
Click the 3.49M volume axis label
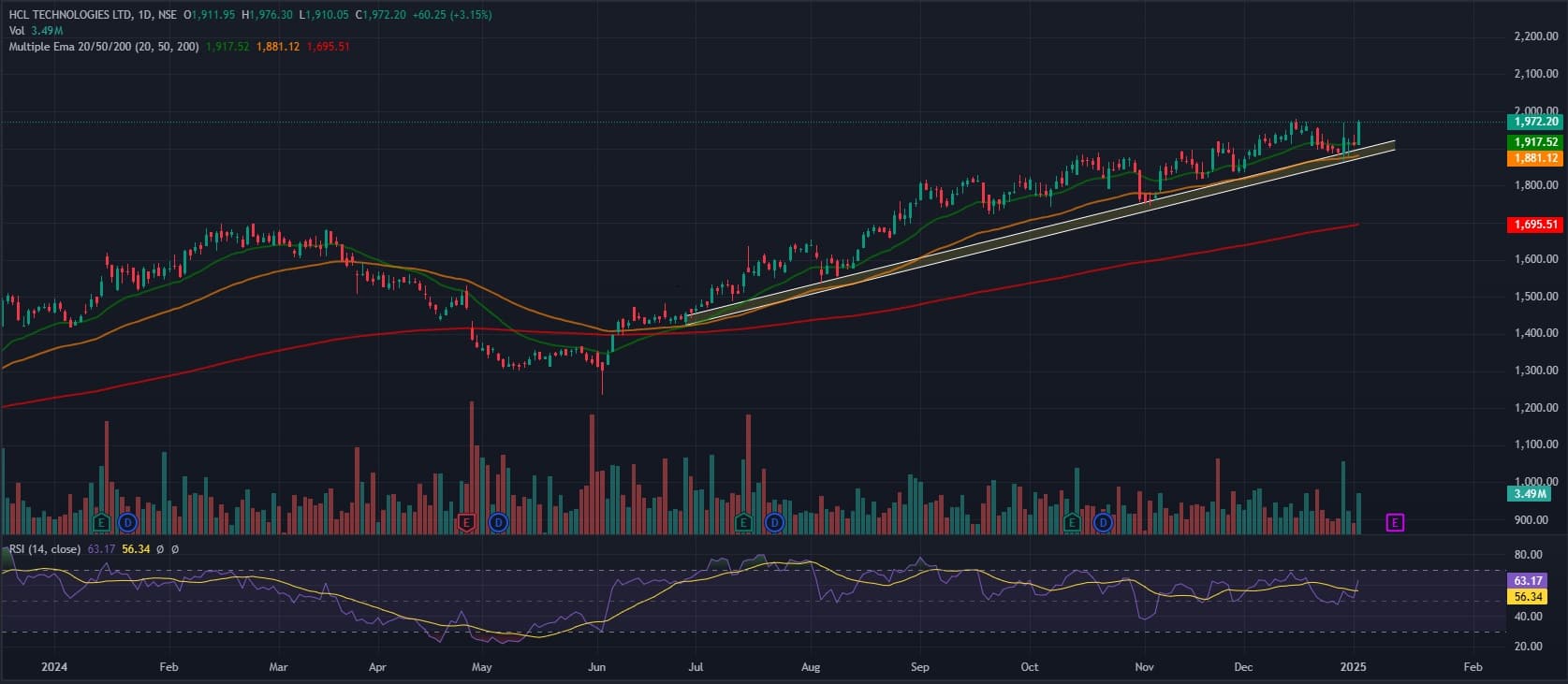point(1530,494)
